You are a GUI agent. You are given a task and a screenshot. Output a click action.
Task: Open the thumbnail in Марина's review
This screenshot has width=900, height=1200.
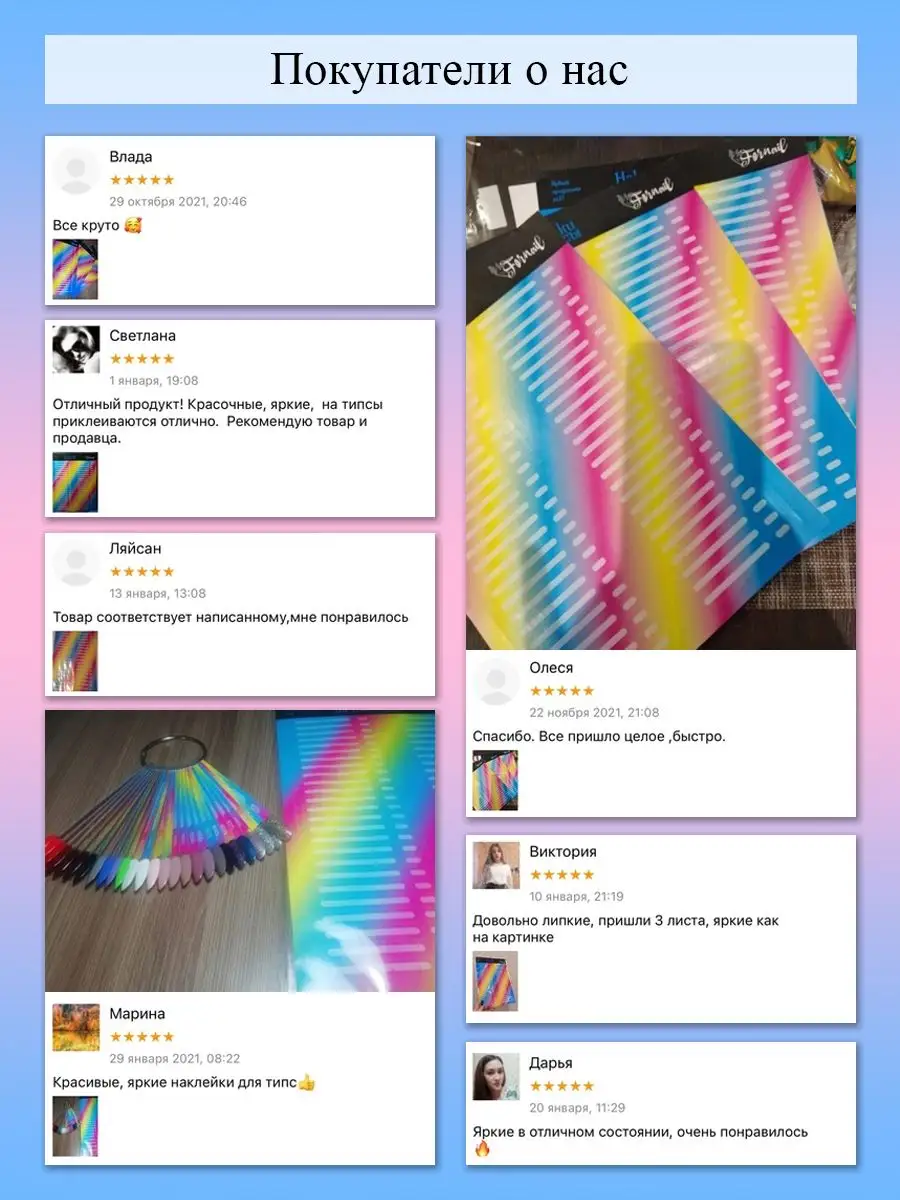[x=75, y=1126]
